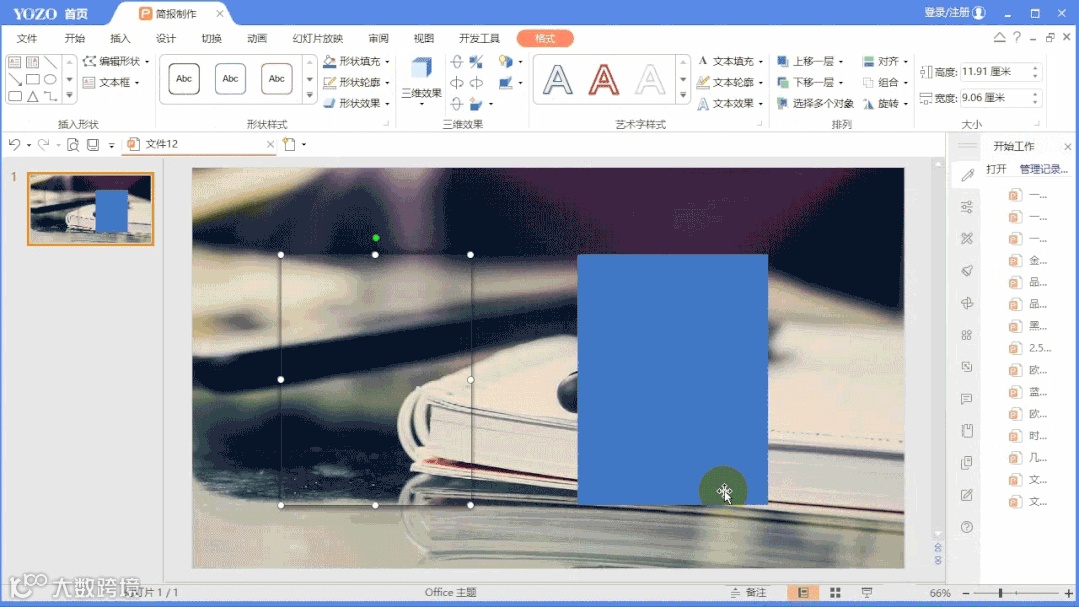Image resolution: width=1079 pixels, height=607 pixels.
Task: Open the 文件 menu
Action: pyautogui.click(x=27, y=39)
